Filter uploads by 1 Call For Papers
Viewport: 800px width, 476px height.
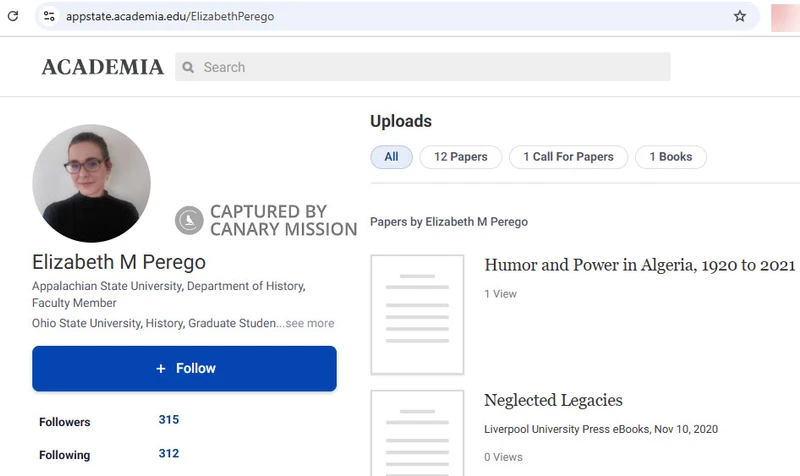[568, 157]
